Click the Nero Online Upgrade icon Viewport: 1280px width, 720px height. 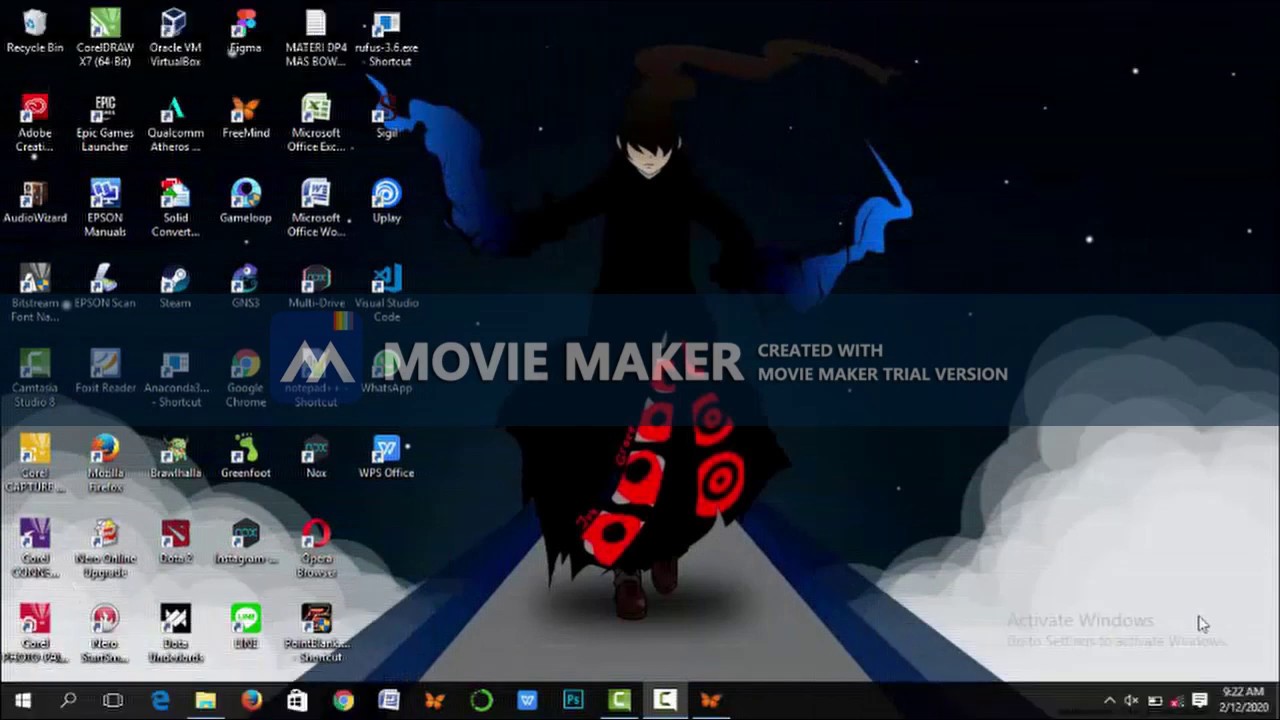coord(105,548)
